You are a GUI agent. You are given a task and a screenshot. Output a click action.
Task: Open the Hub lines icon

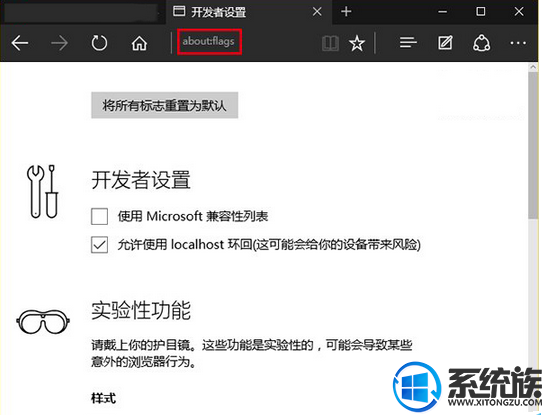(408, 43)
